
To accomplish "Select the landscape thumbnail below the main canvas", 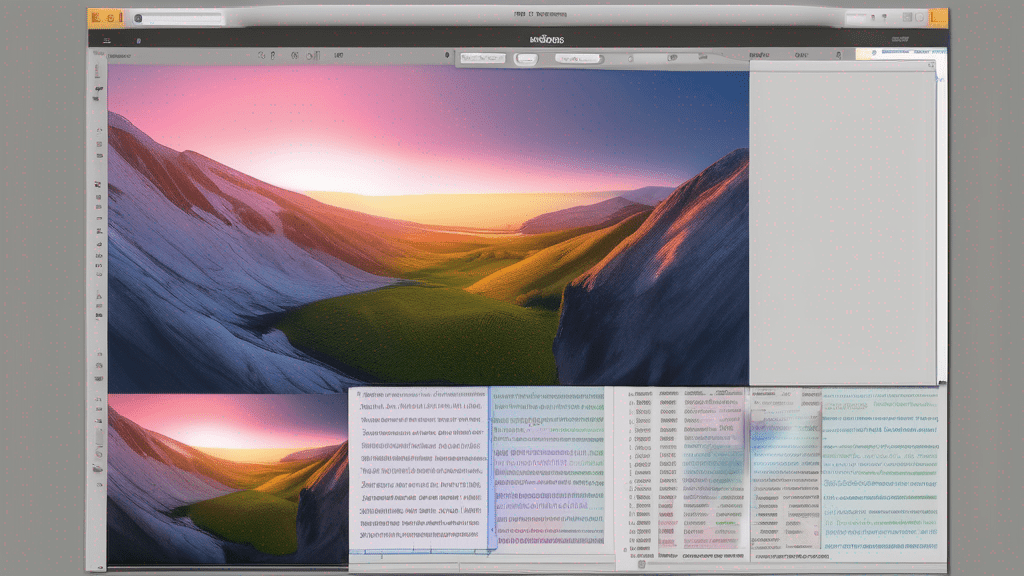I will point(227,478).
